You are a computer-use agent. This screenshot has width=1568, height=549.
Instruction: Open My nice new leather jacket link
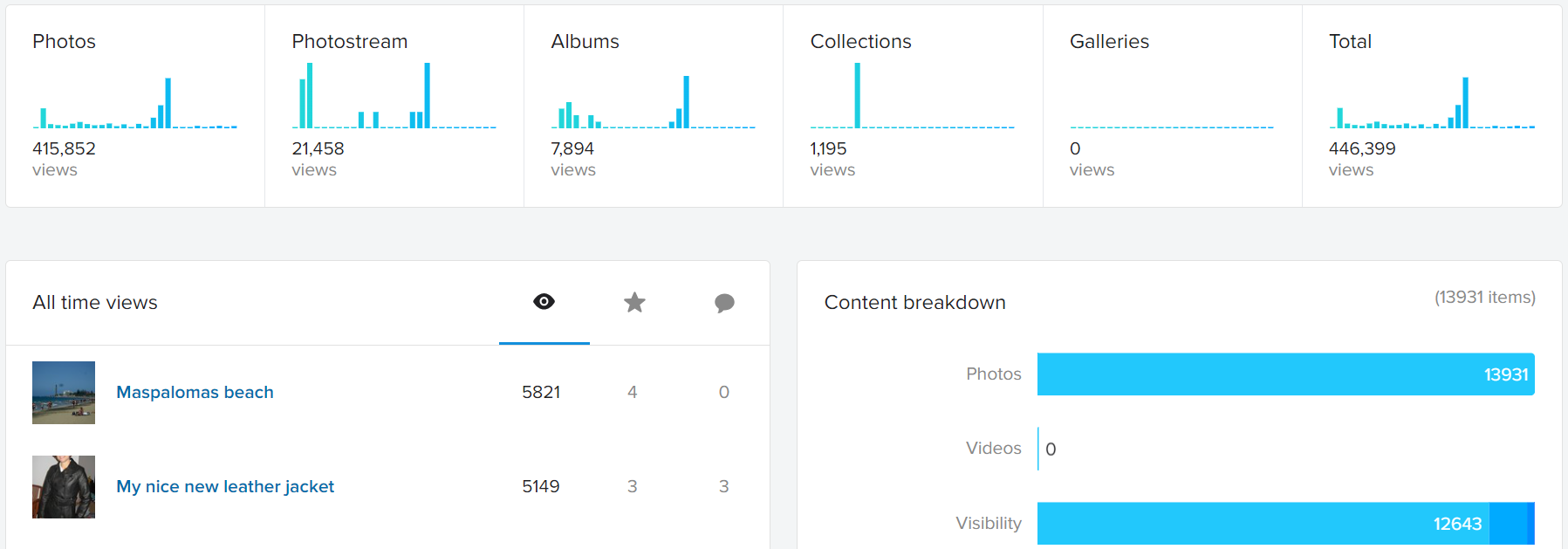pyautogui.click(x=225, y=486)
